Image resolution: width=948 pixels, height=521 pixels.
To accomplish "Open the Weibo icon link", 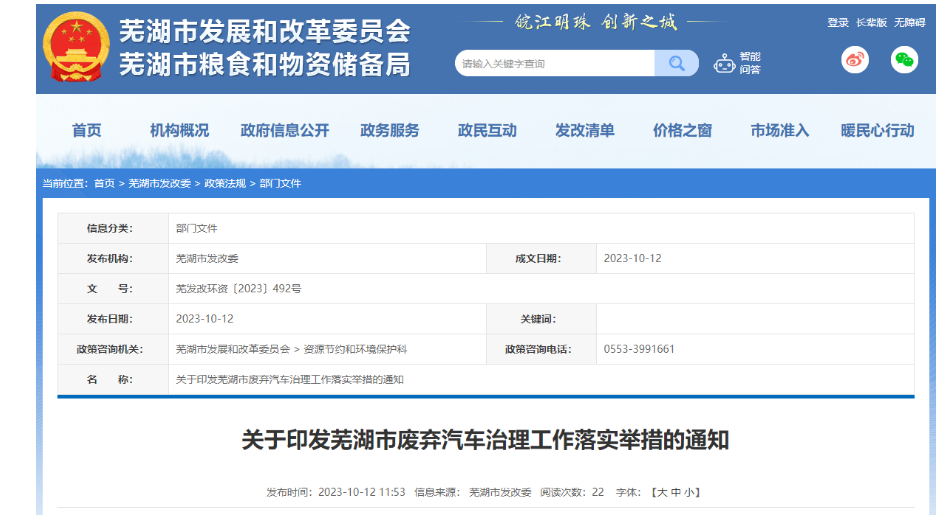I will point(855,60).
